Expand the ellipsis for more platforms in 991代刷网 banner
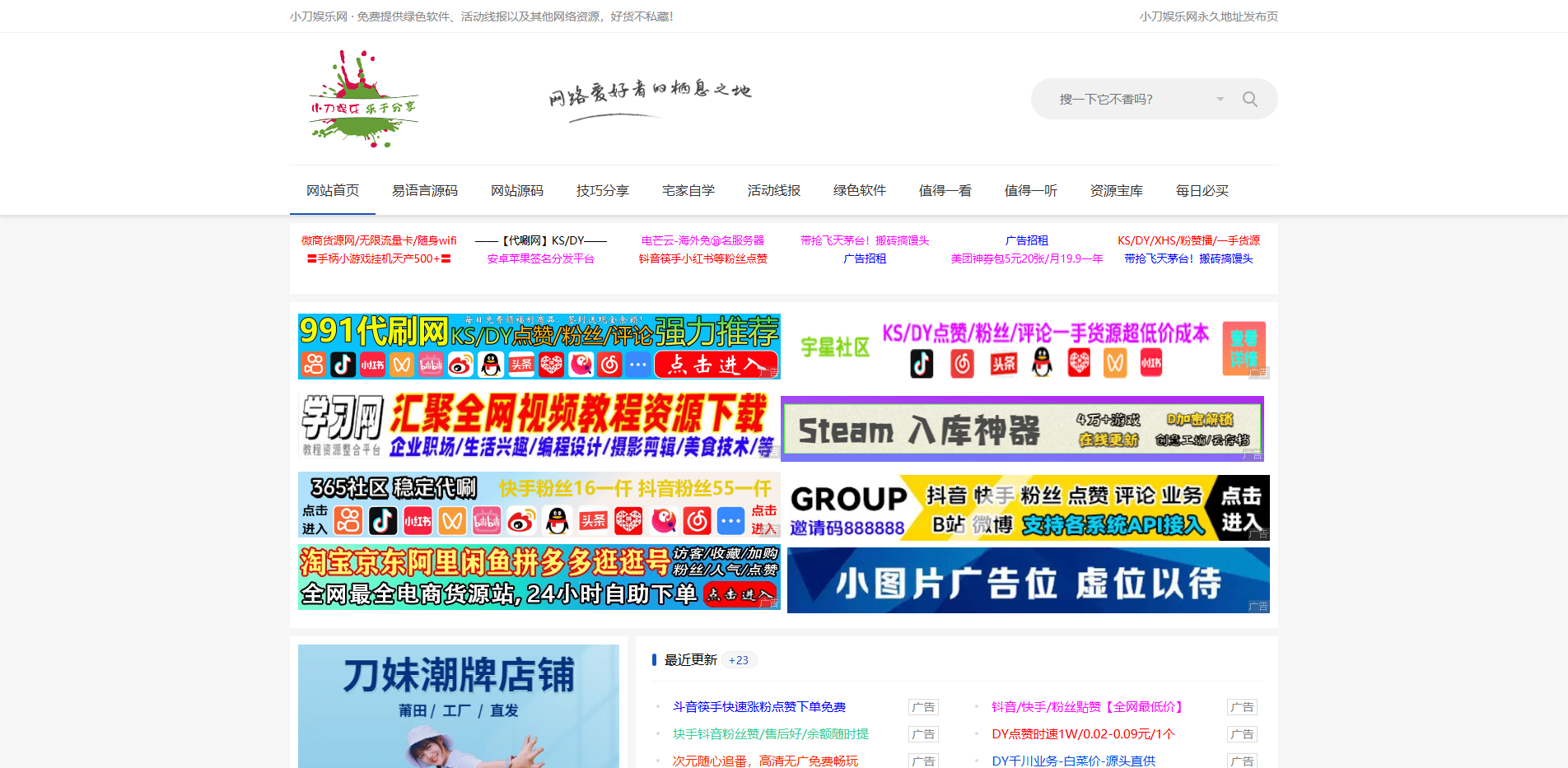Screen dimensions: 1568x768 (638, 365)
